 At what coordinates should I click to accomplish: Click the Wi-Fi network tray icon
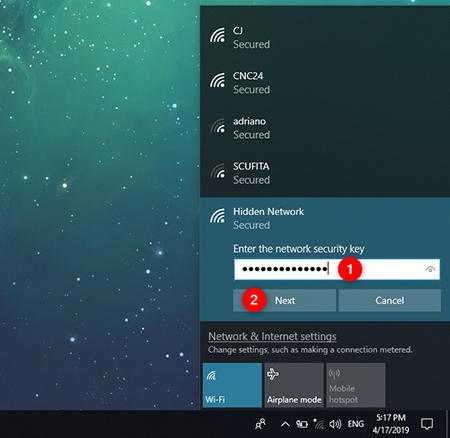319,424
